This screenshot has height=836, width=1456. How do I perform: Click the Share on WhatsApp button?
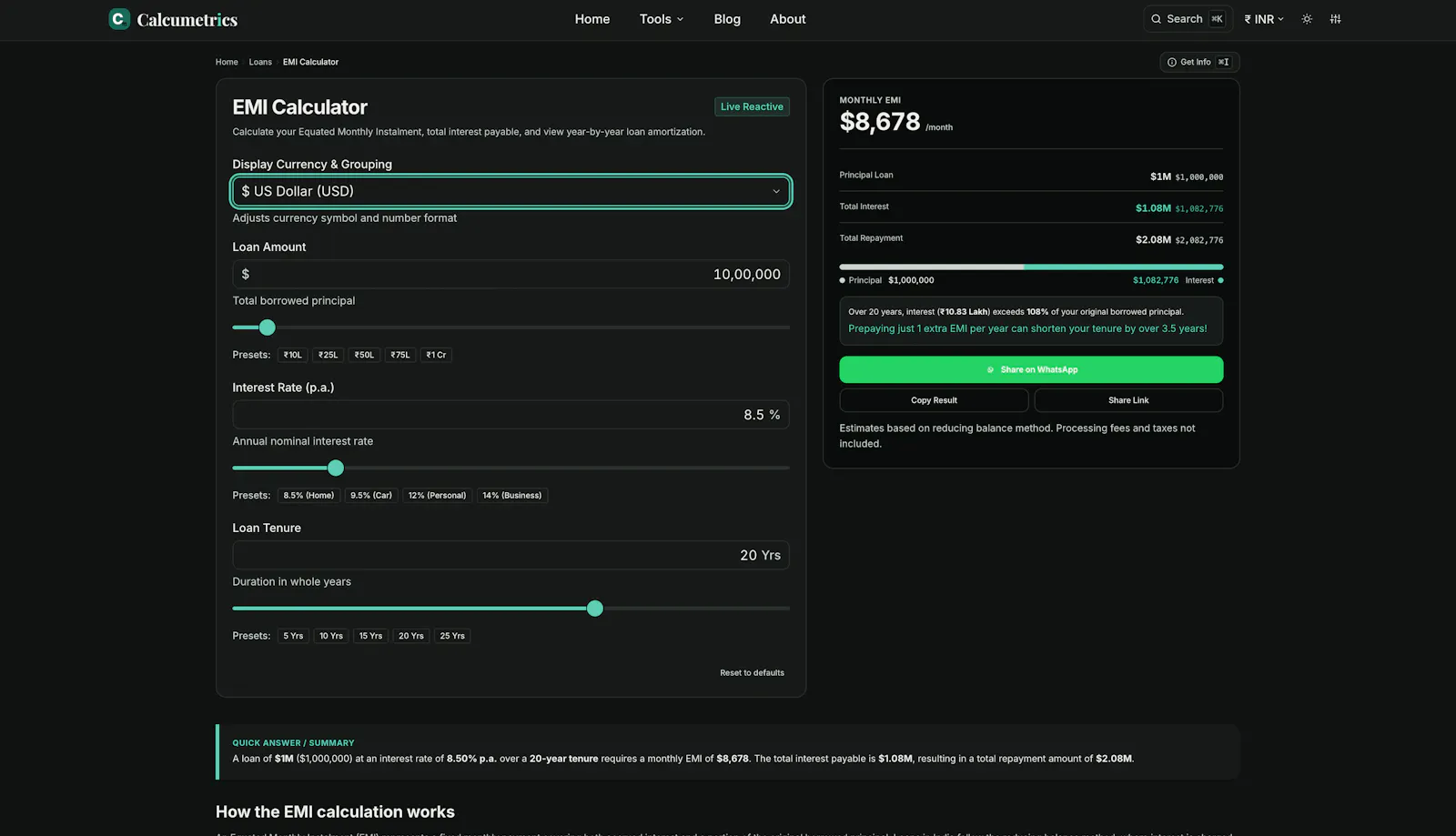click(1031, 369)
